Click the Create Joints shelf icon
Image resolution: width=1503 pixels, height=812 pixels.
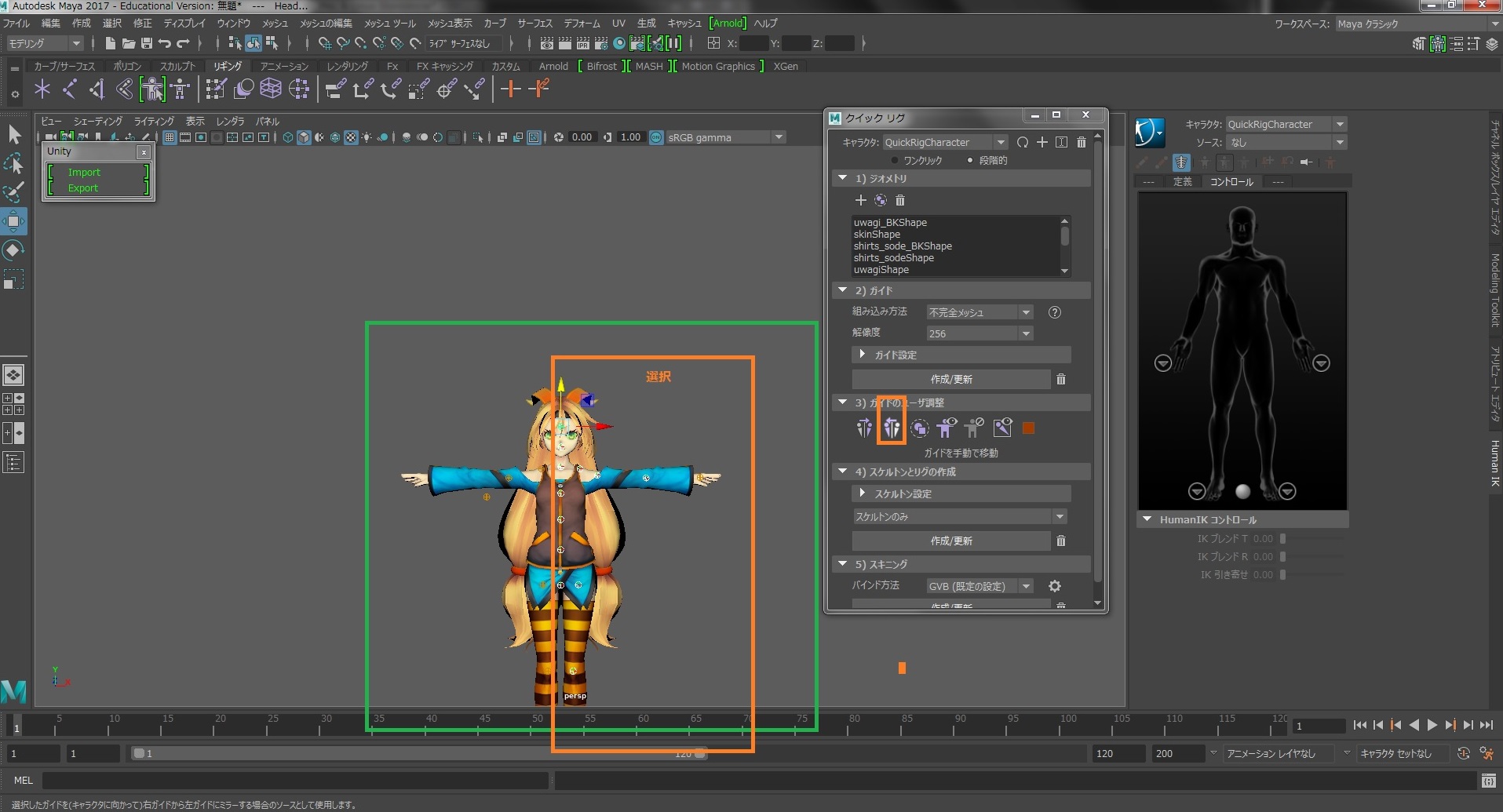tap(69, 89)
